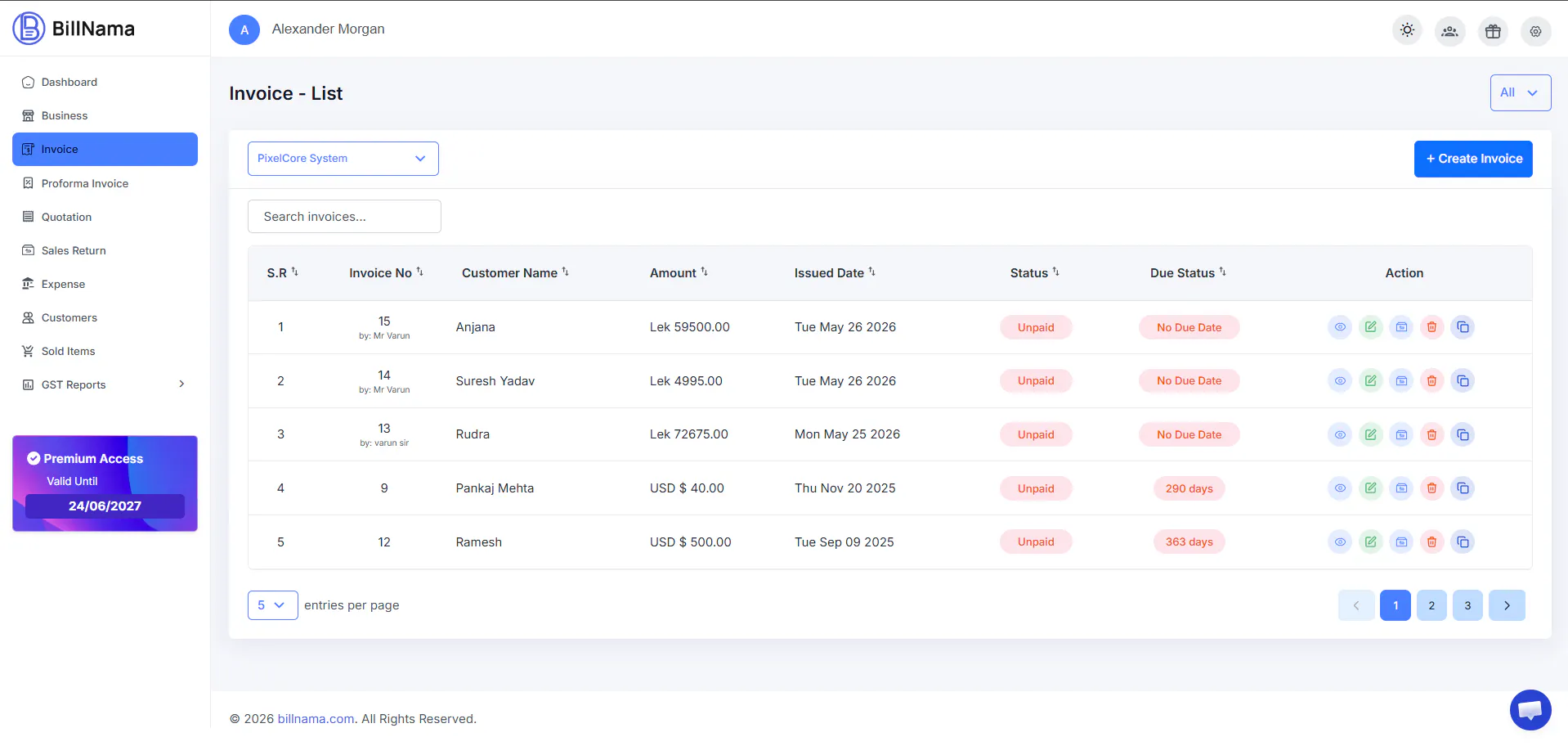
Task: View the Anjana invoice with eye icon
Action: pyautogui.click(x=1340, y=327)
